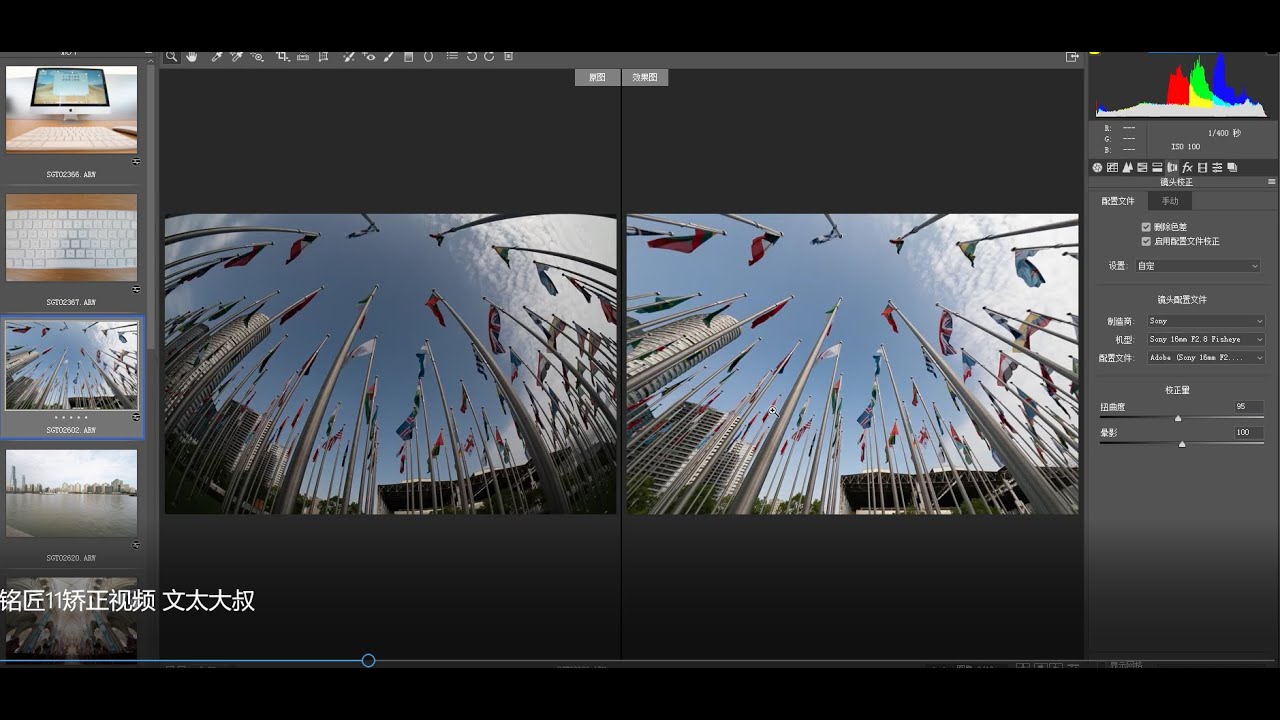The image size is (1280, 720).
Task: Switch to the 配置文件 tab
Action: [1118, 201]
